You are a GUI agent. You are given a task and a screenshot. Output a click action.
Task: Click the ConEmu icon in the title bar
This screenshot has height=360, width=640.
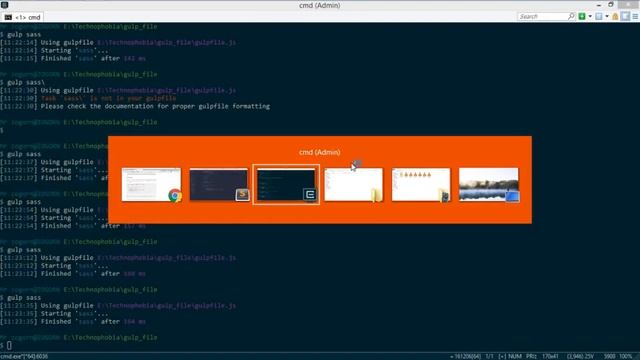pos(4,5)
